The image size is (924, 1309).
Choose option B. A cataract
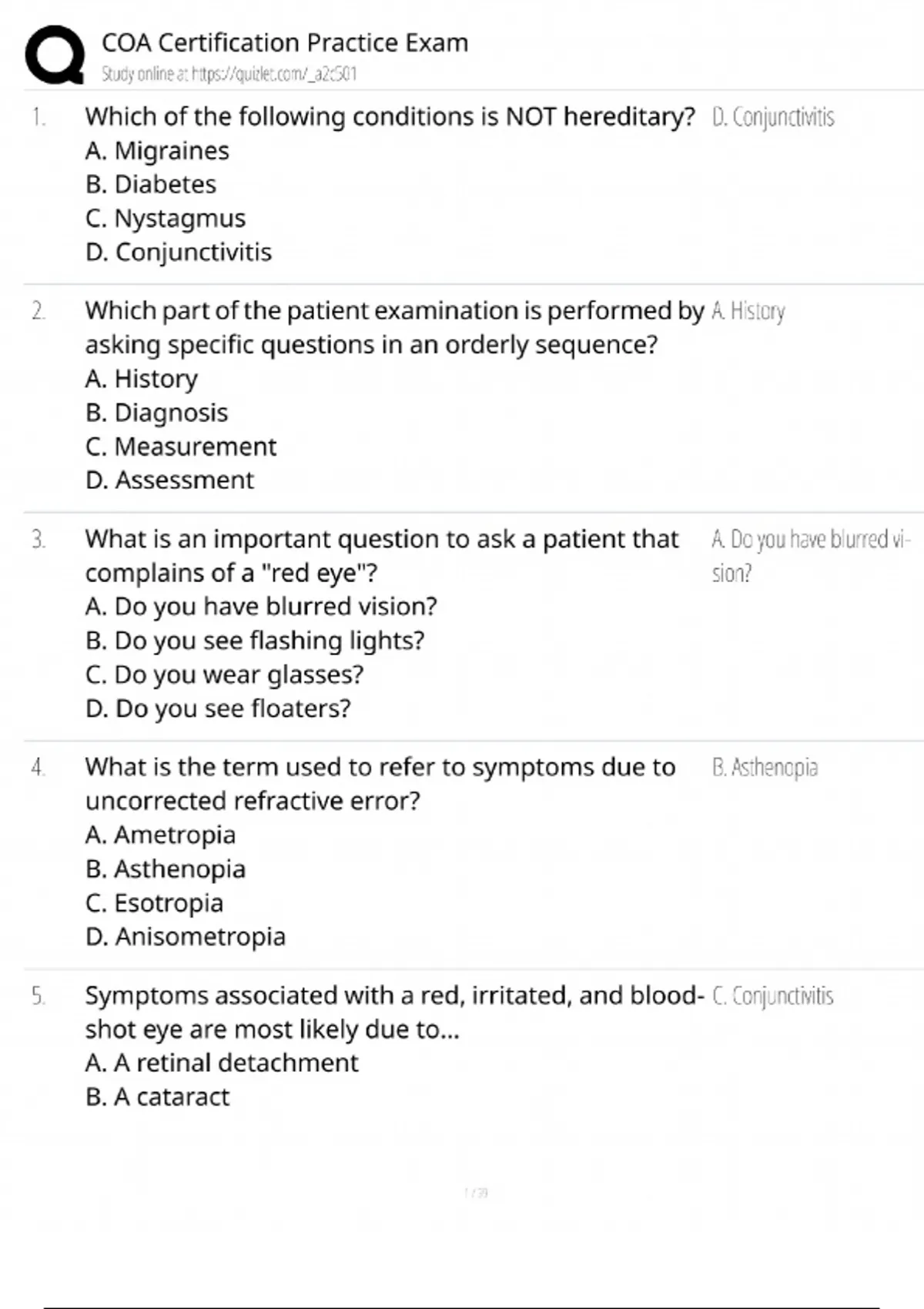coord(158,1096)
